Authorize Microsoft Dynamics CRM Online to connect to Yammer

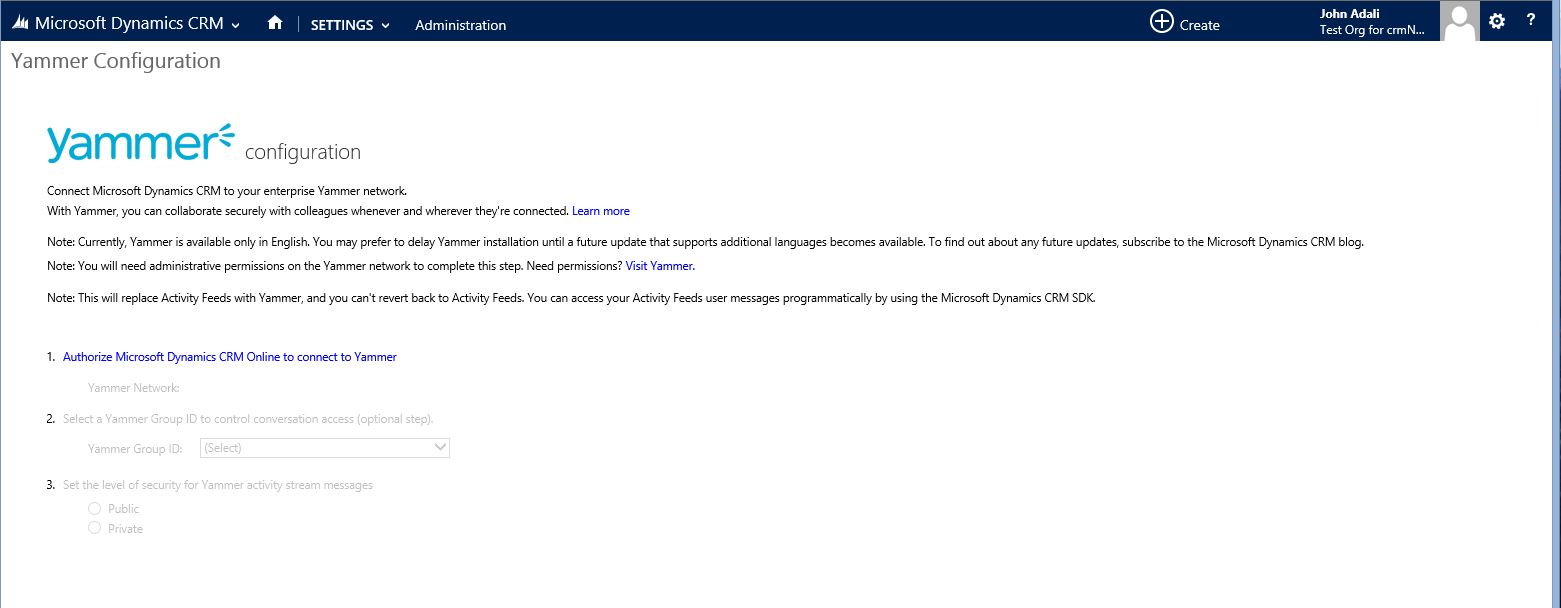click(229, 357)
